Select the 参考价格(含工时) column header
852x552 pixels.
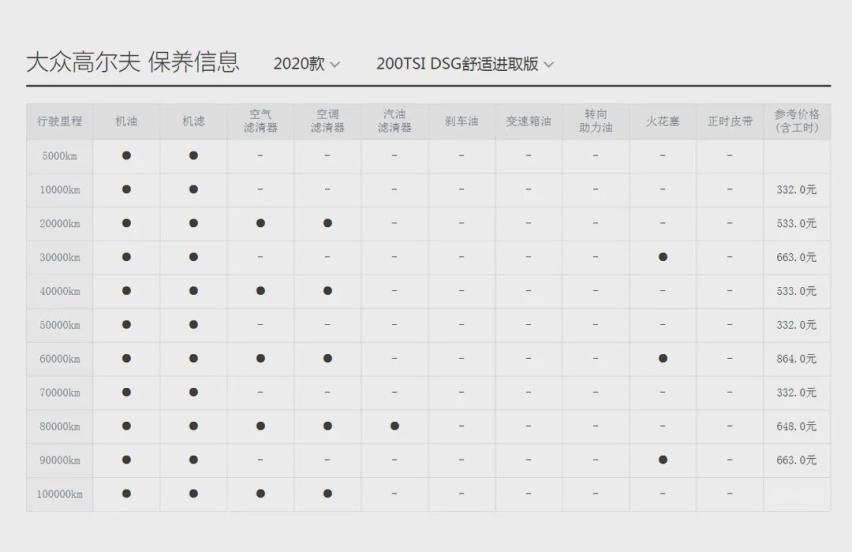[x=797, y=121]
